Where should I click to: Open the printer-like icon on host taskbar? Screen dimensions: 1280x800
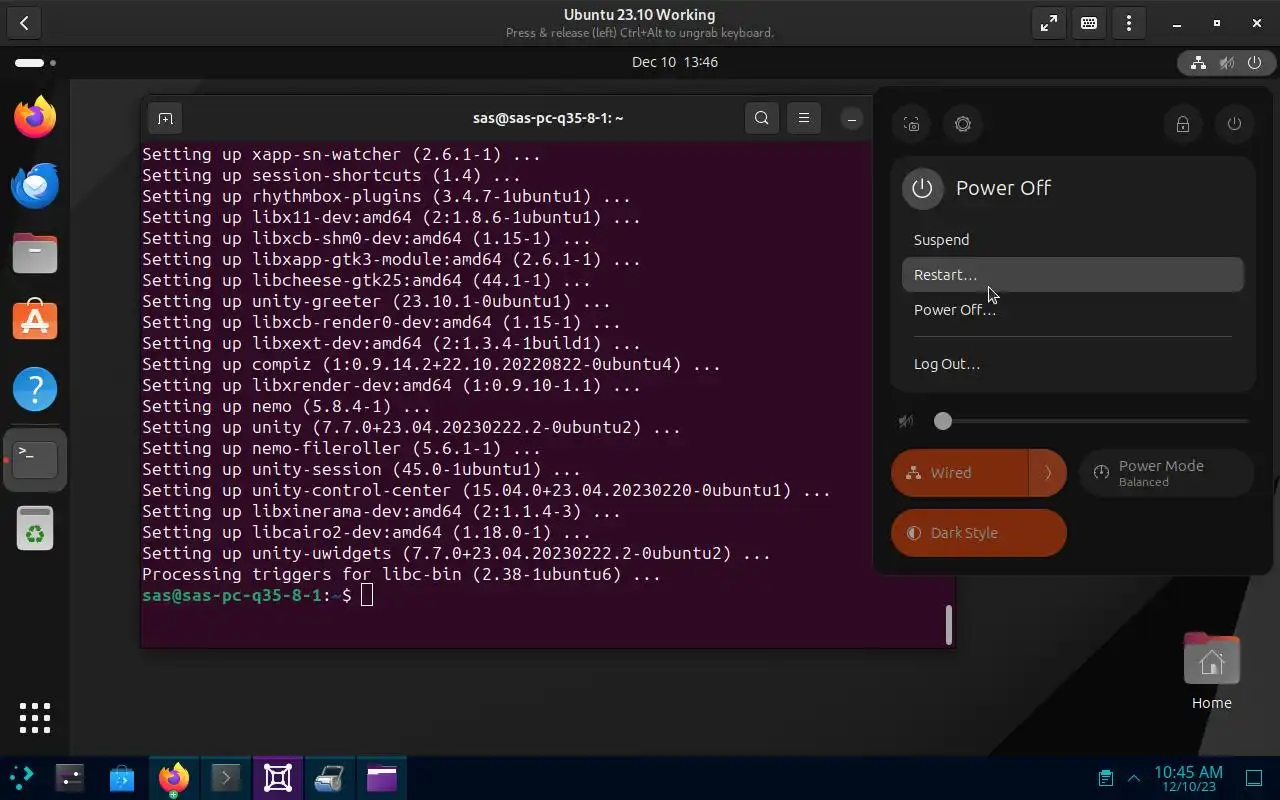pyautogui.click(x=330, y=777)
